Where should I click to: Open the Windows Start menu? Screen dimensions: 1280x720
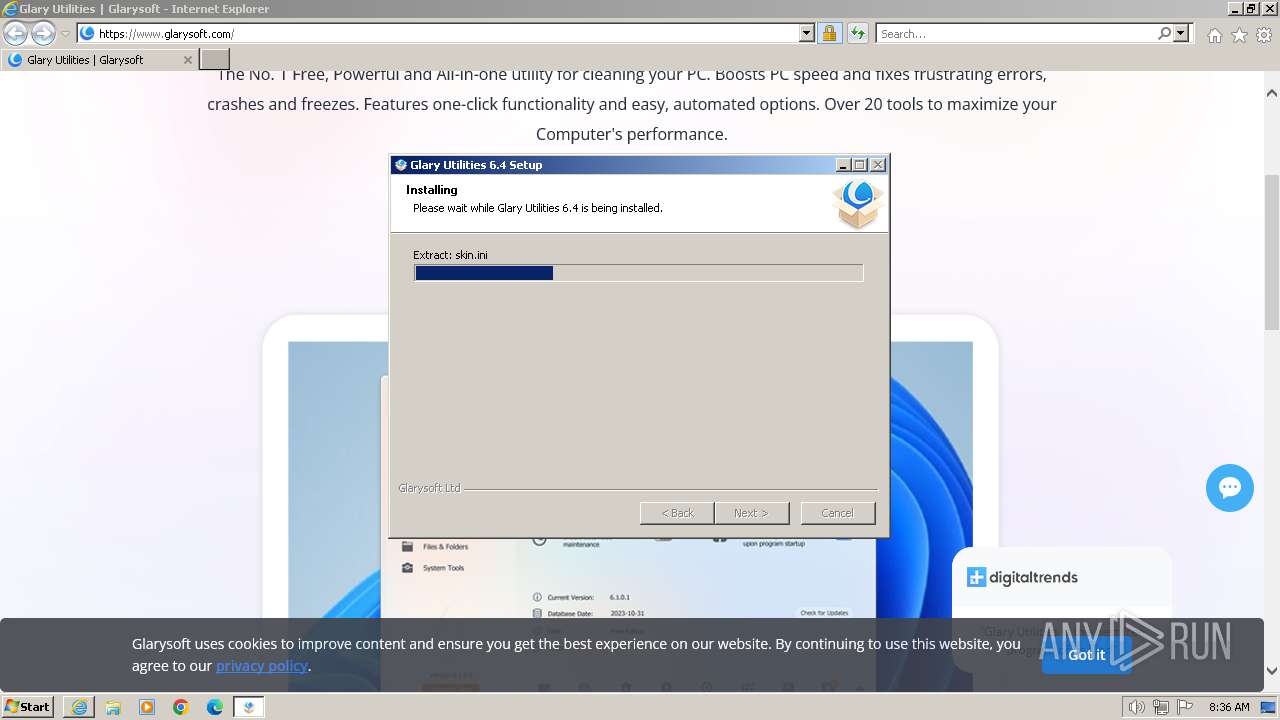[28, 707]
